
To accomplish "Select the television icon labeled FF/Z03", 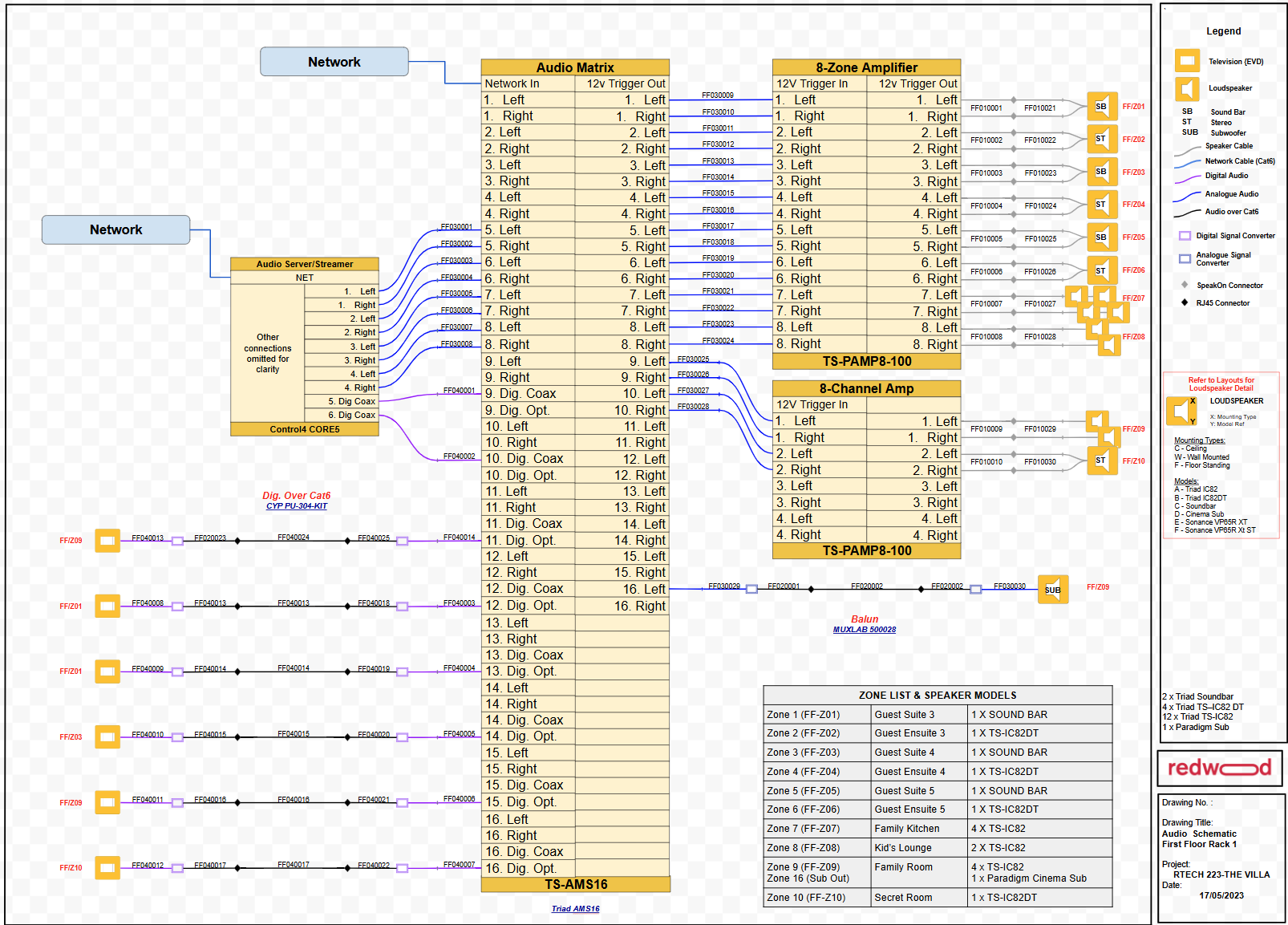I will 107,736.
